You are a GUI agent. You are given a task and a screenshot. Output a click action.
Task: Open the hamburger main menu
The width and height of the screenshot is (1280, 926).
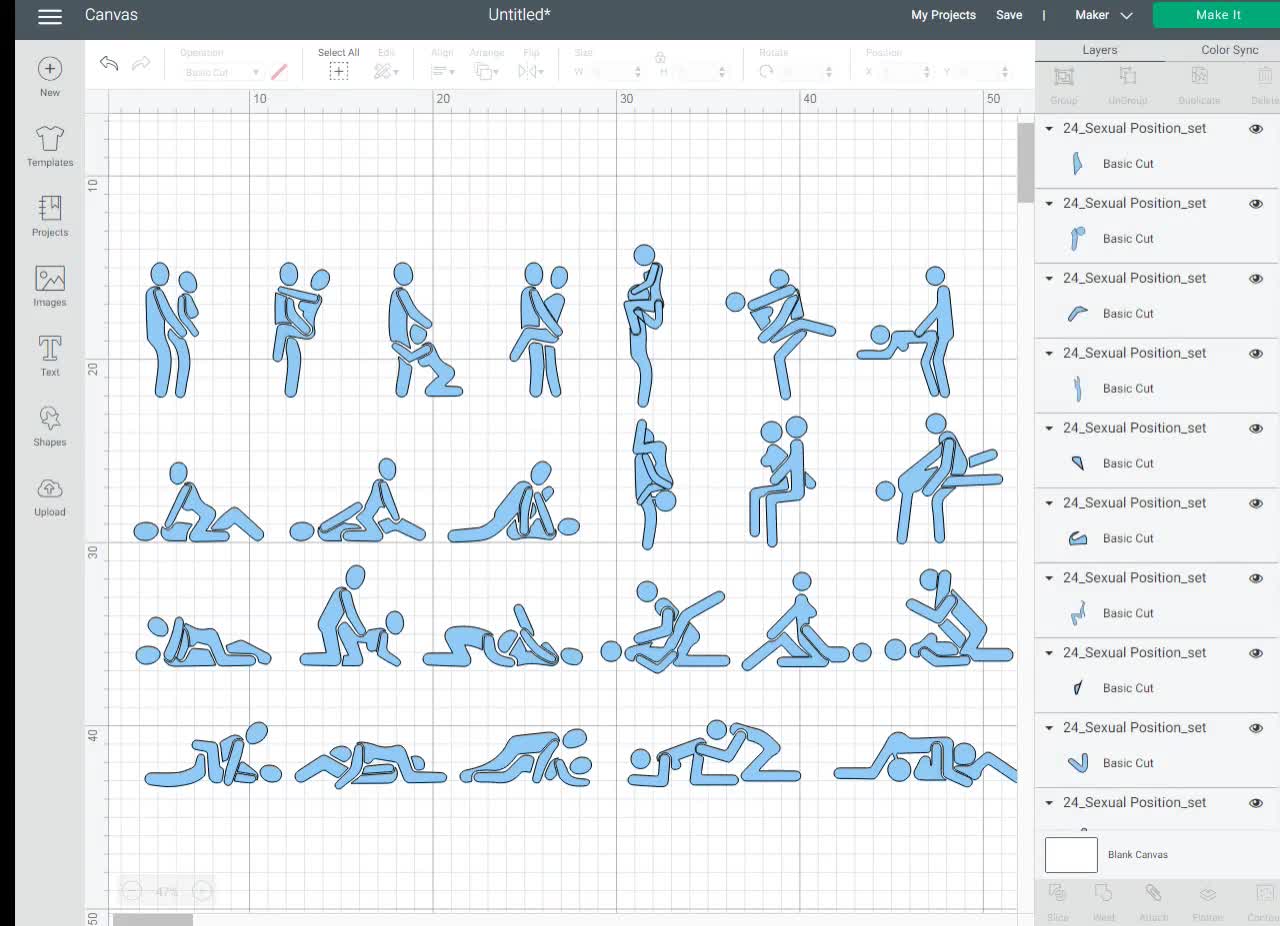click(x=49, y=16)
